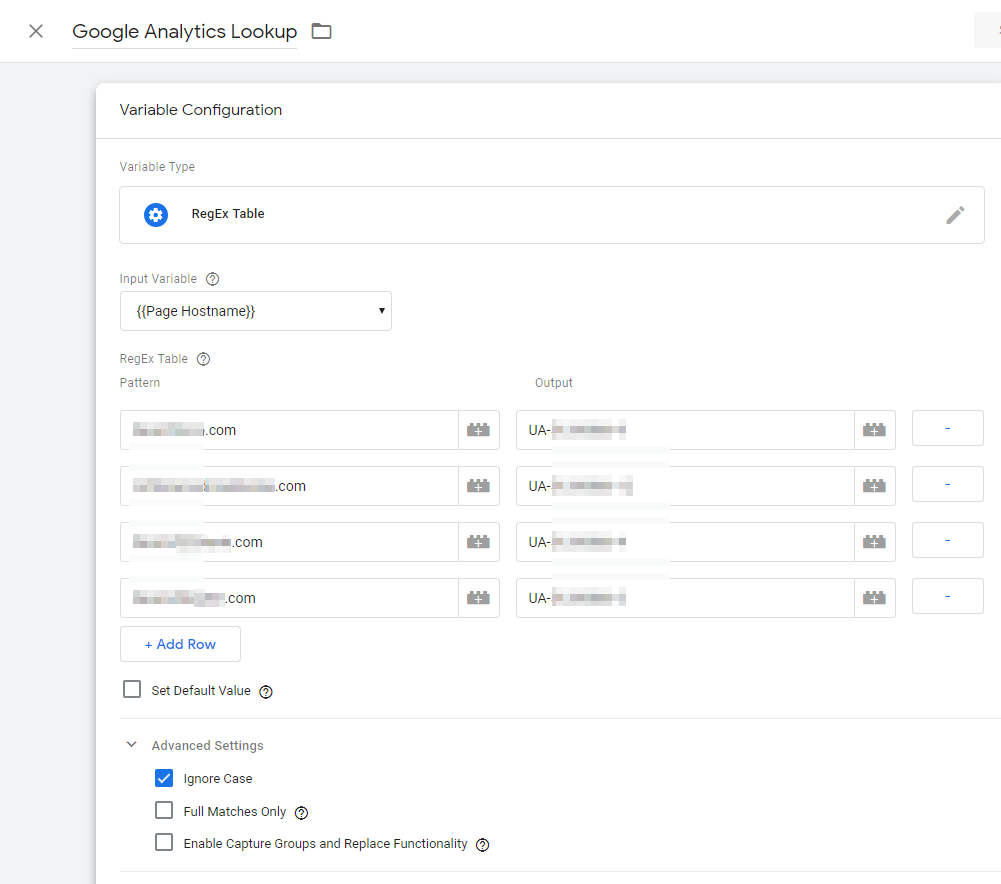Close the variable editor with X icon
1001x884 pixels.
(36, 31)
